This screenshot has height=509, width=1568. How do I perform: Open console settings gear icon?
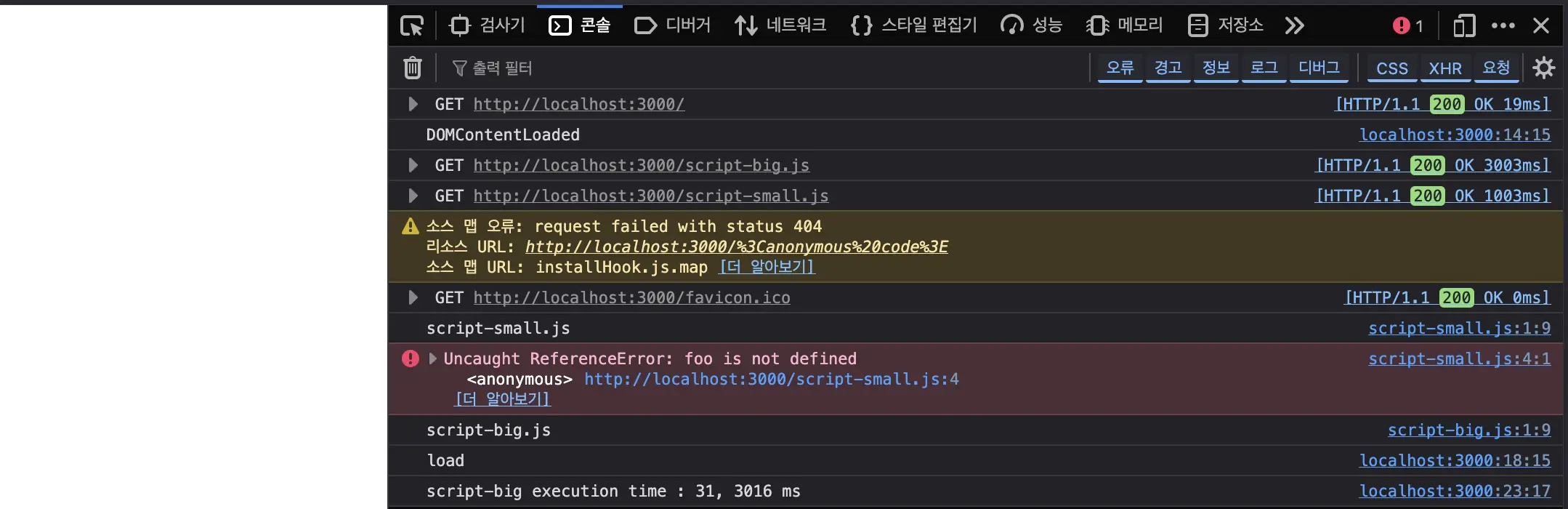point(1544,68)
